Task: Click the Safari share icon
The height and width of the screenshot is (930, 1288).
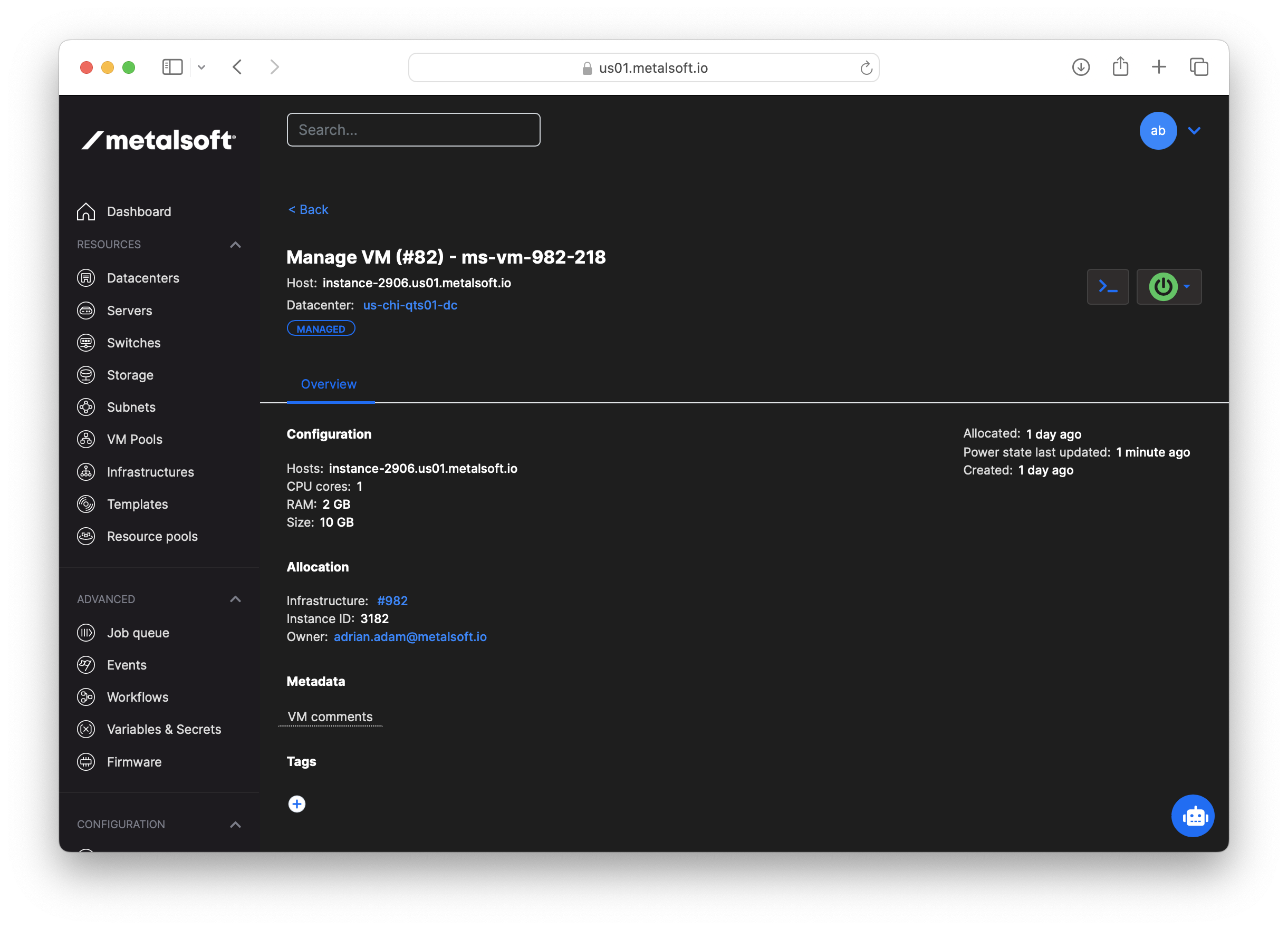Action: point(1120,67)
